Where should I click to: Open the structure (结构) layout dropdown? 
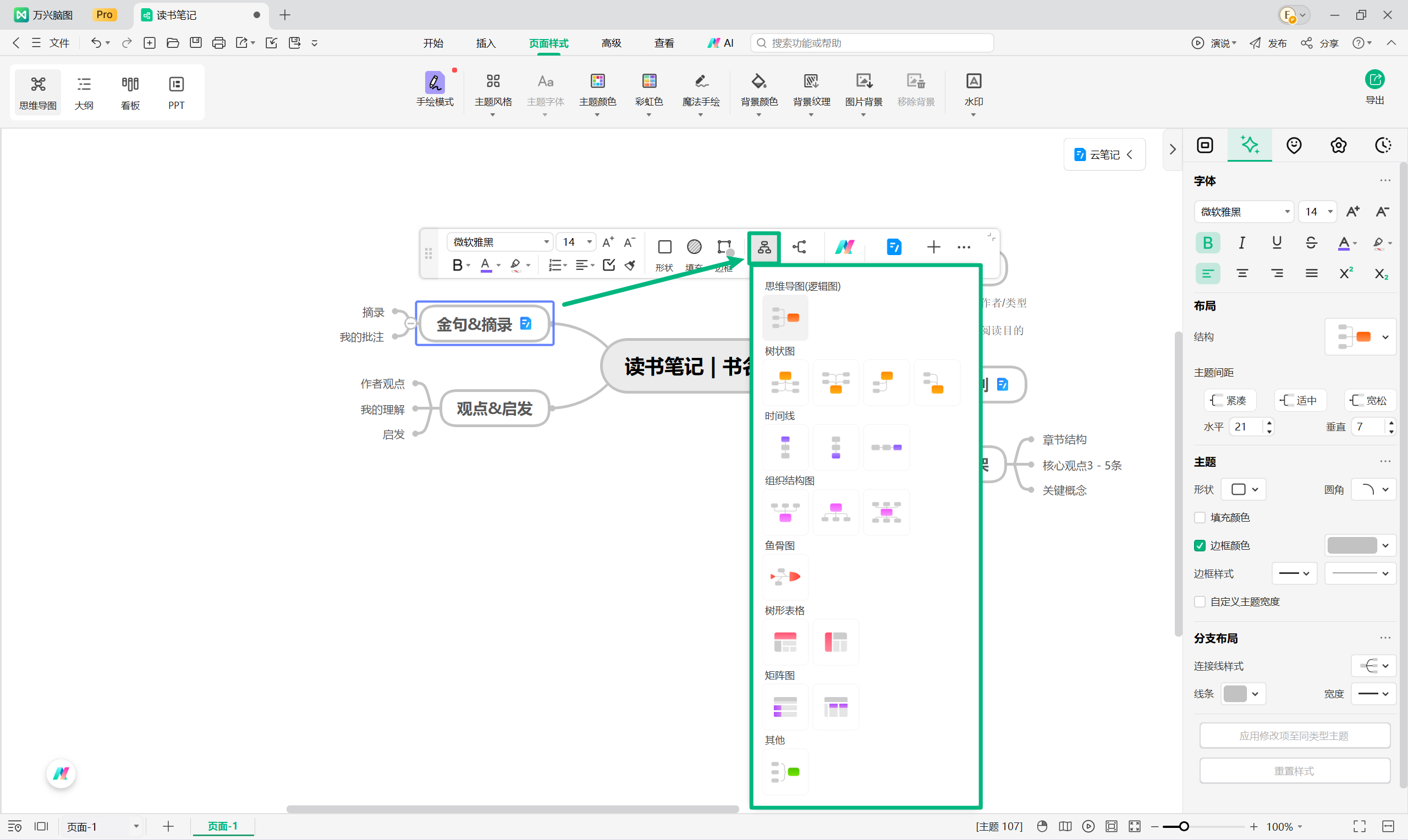pyautogui.click(x=1360, y=337)
